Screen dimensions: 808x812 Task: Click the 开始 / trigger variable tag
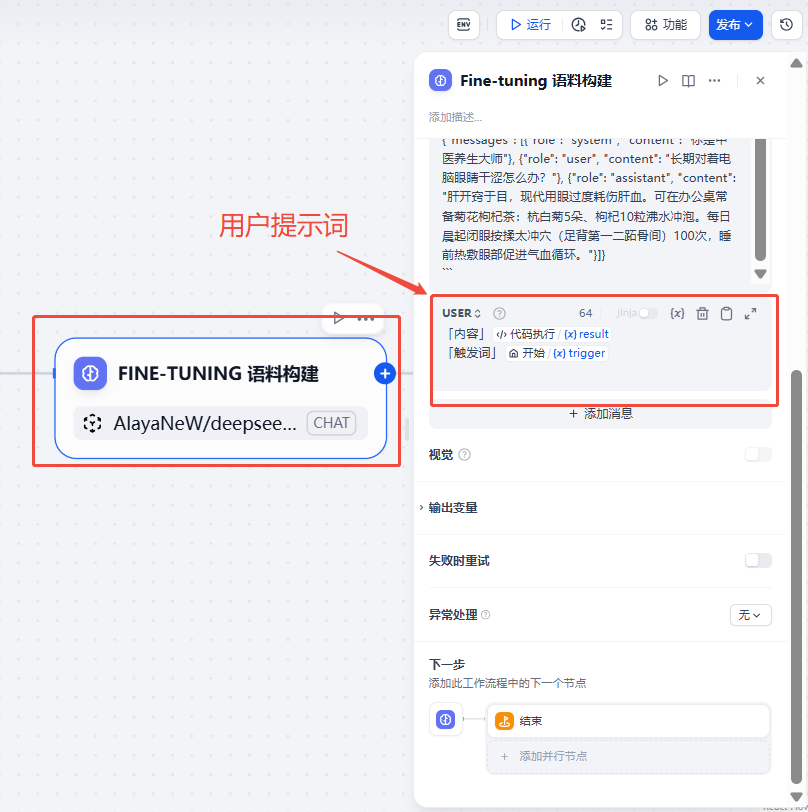pyautogui.click(x=556, y=353)
